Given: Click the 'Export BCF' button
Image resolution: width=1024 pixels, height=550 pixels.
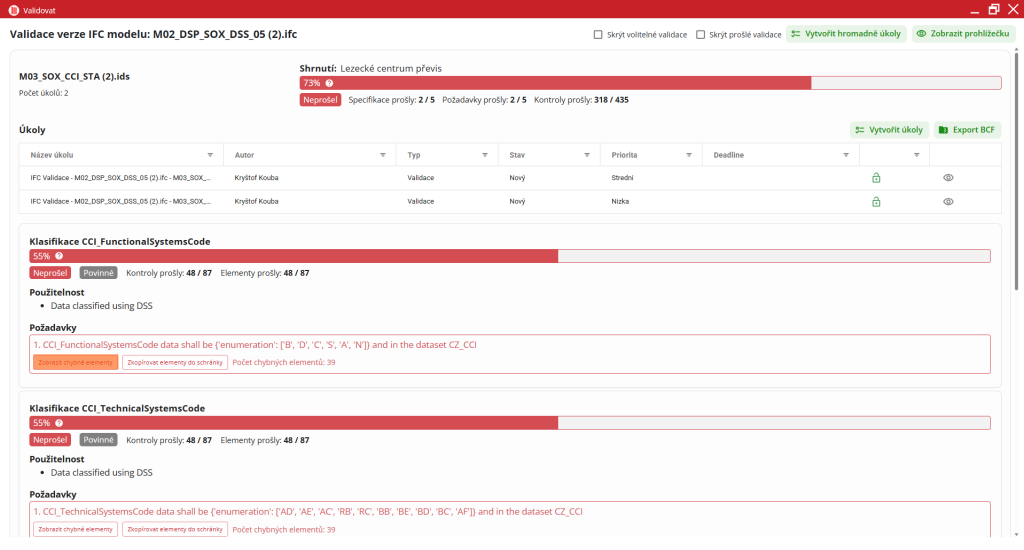Looking at the screenshot, I should 967,130.
